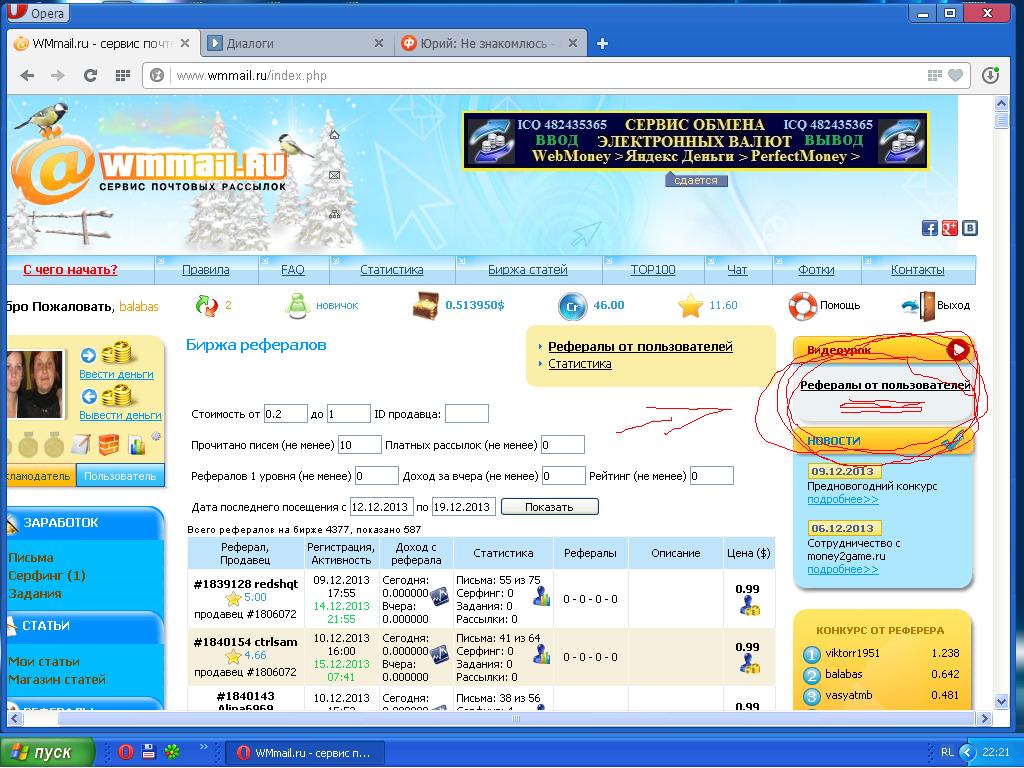Switch to the Юрий: Не знакомлюсь tab
Viewport: 1024px width, 768px height.
(x=489, y=44)
